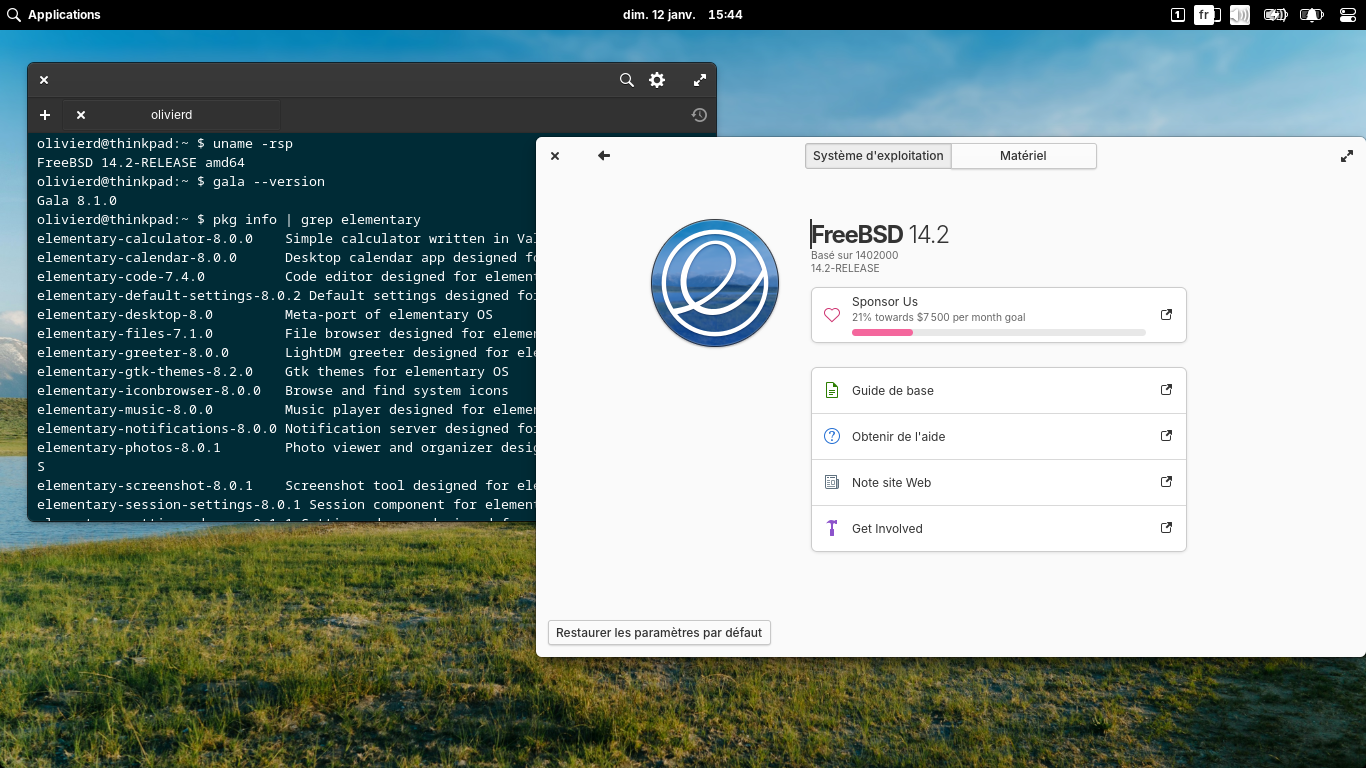Click the elementary-iconbrowser-8.0.0 terminal line
The image size is (1366, 768).
pyautogui.click(x=273, y=391)
